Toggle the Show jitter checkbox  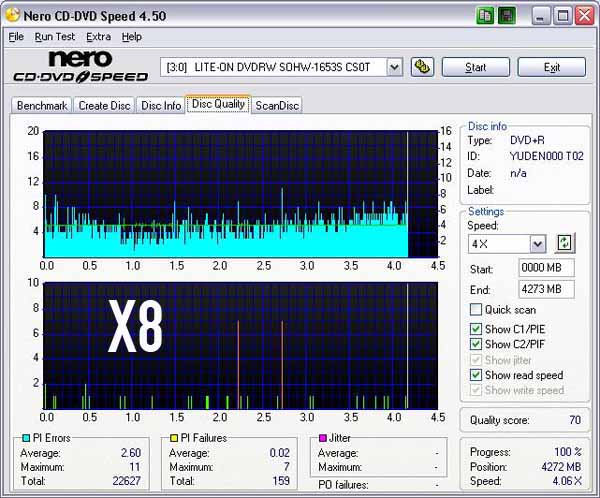coord(476,360)
